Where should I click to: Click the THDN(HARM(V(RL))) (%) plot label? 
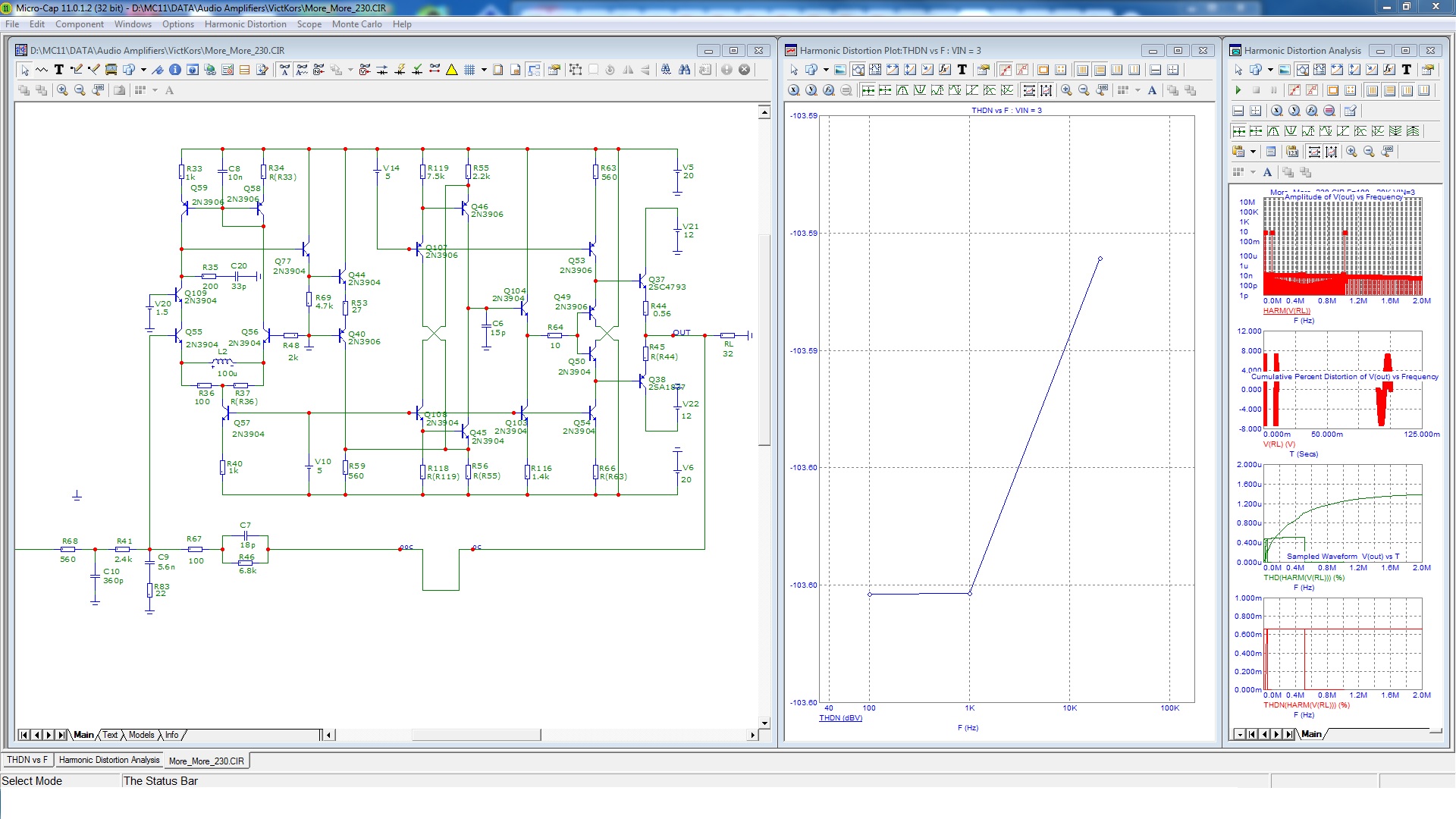coord(1307,705)
